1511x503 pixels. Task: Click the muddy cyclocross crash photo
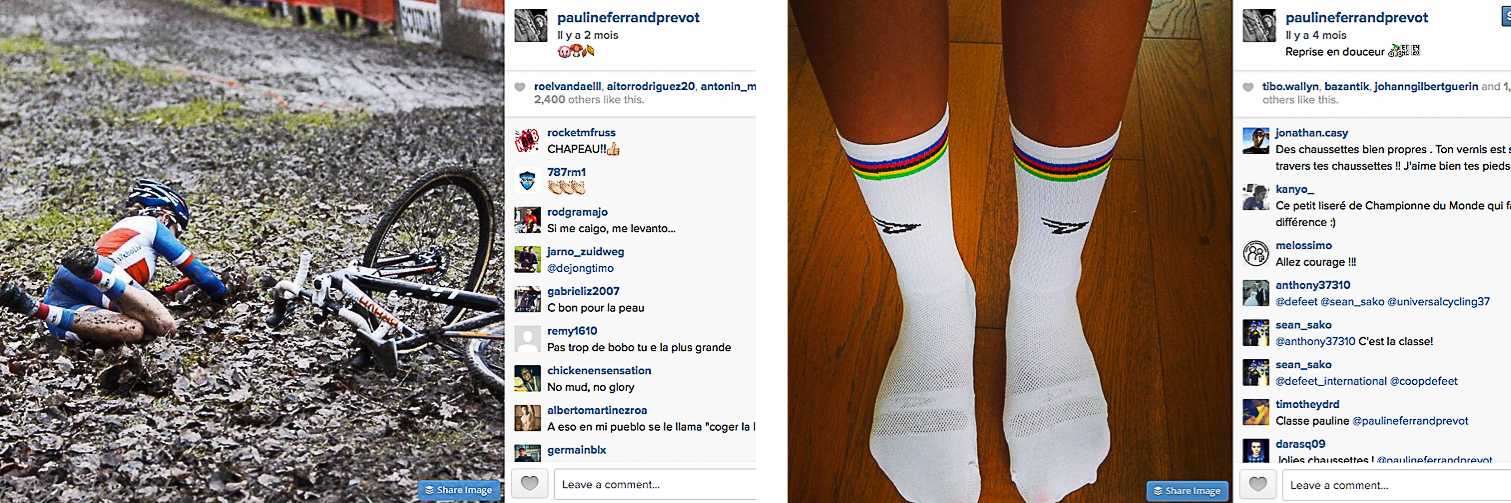pyautogui.click(x=252, y=251)
